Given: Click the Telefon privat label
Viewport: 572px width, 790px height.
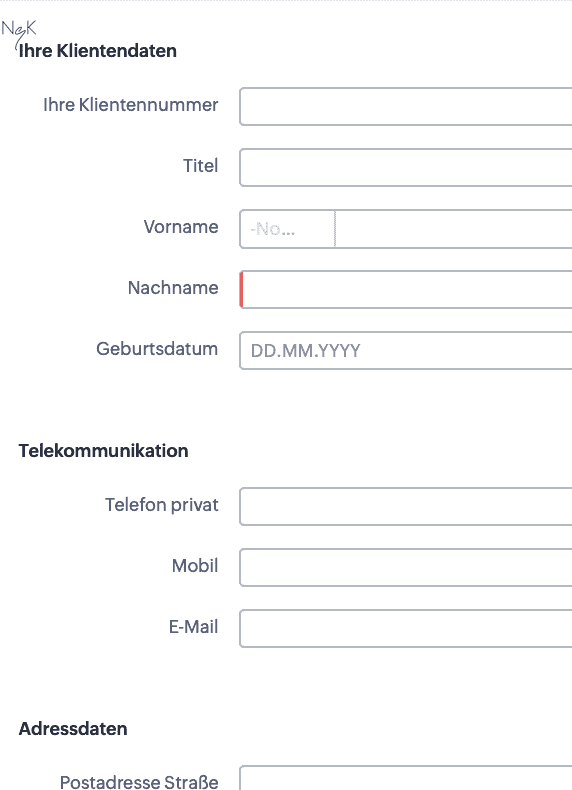Looking at the screenshot, I should coord(162,505).
